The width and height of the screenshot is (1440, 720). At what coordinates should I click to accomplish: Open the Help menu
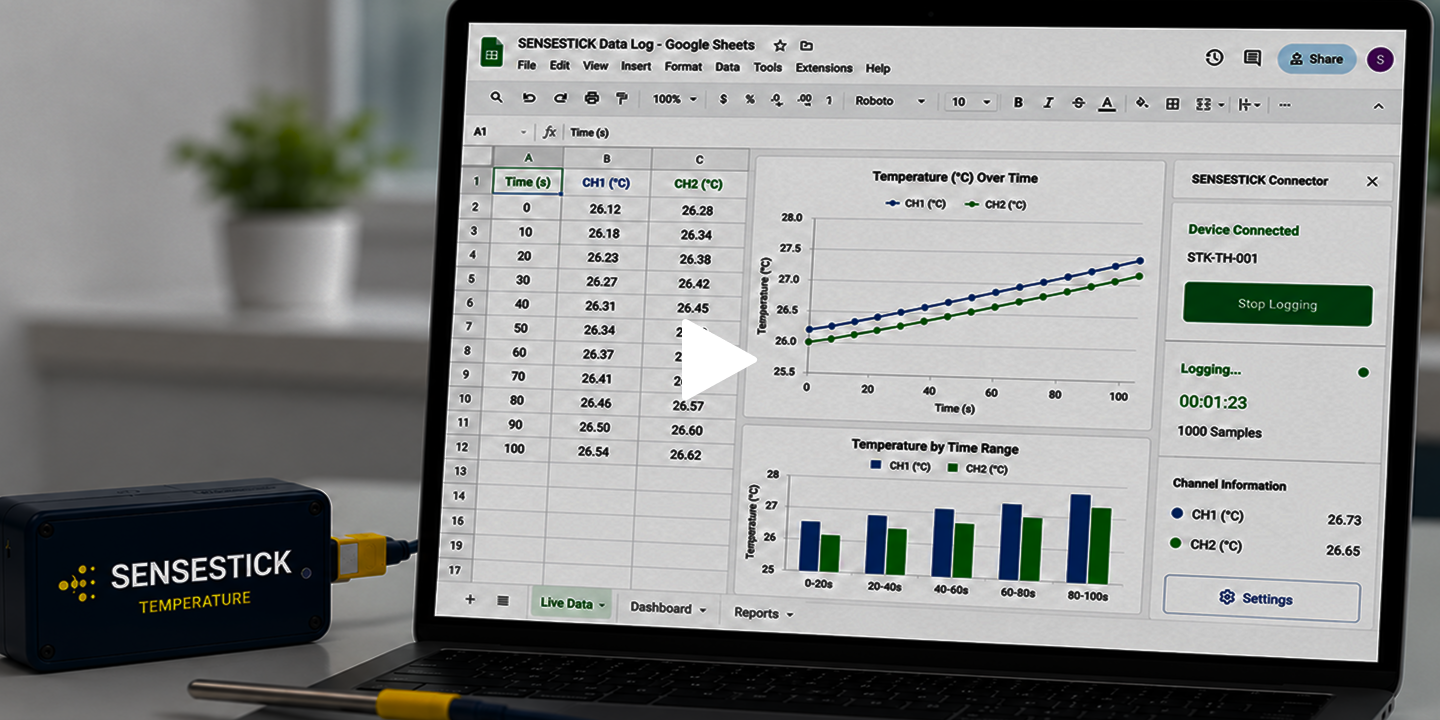[878, 69]
